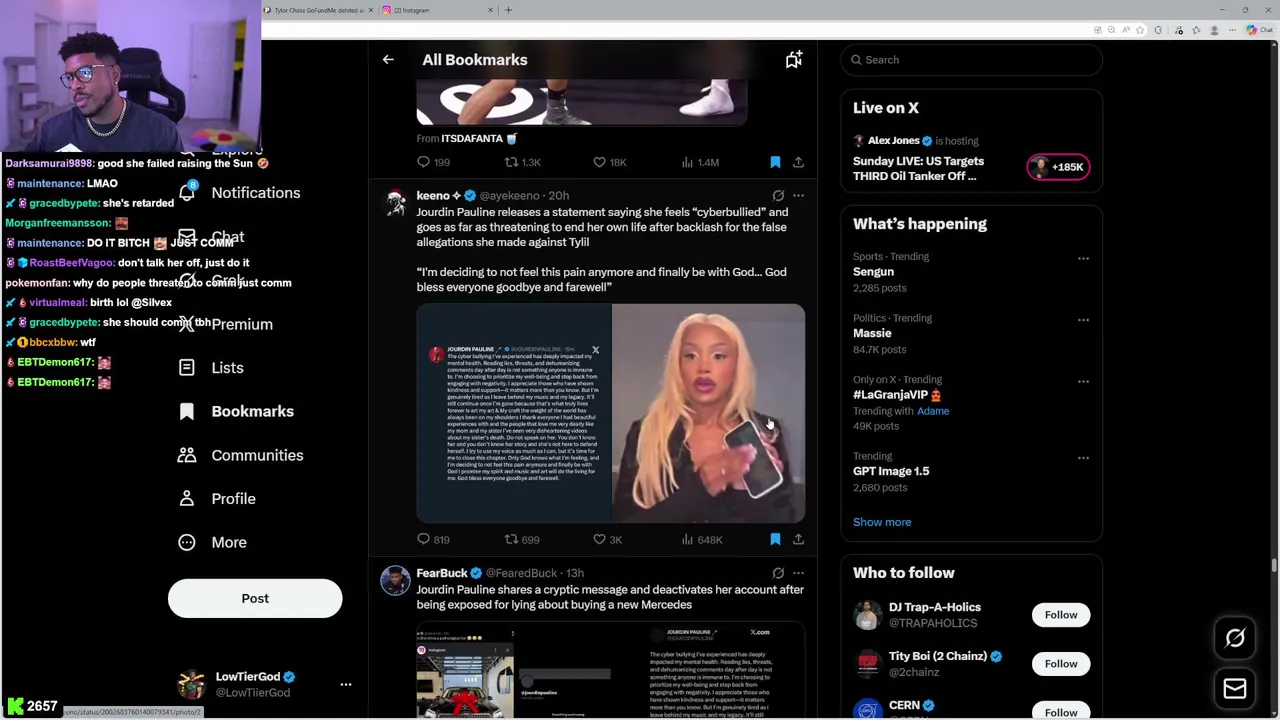Open Lists in the sidebar

point(212,368)
